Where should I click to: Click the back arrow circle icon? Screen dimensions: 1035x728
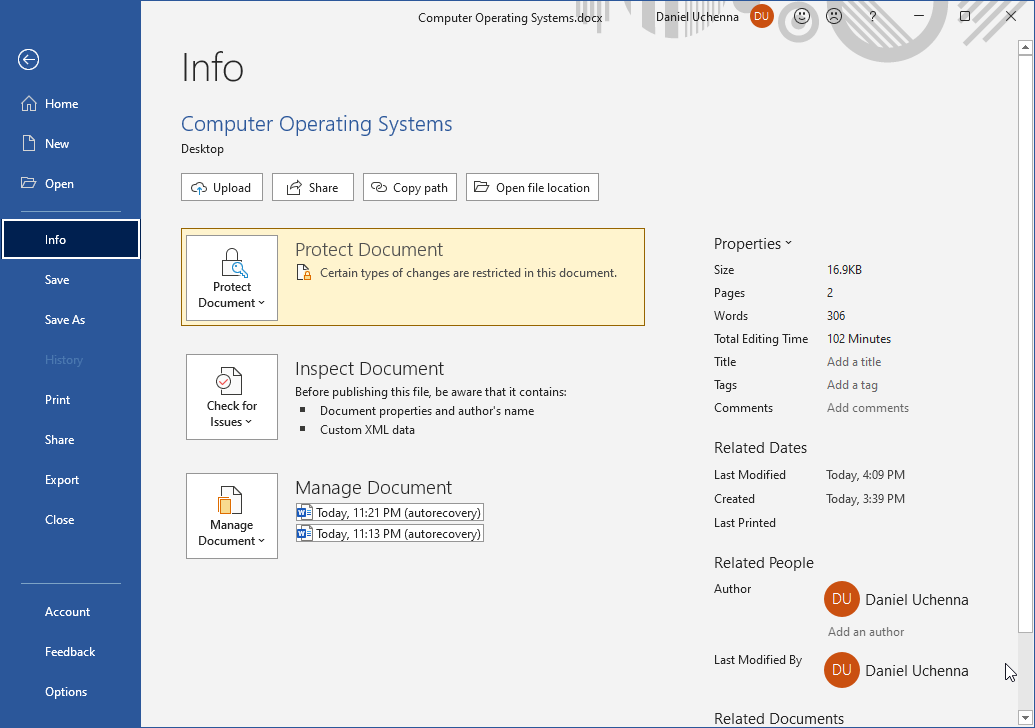pos(28,60)
